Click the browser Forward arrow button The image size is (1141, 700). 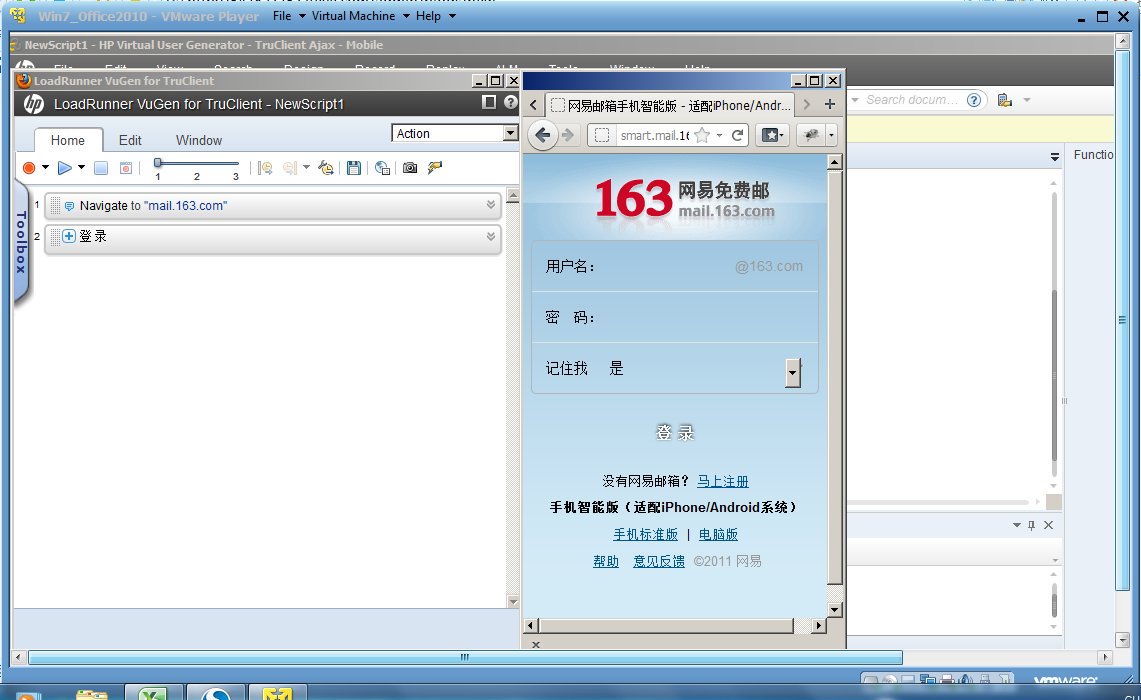click(568, 135)
